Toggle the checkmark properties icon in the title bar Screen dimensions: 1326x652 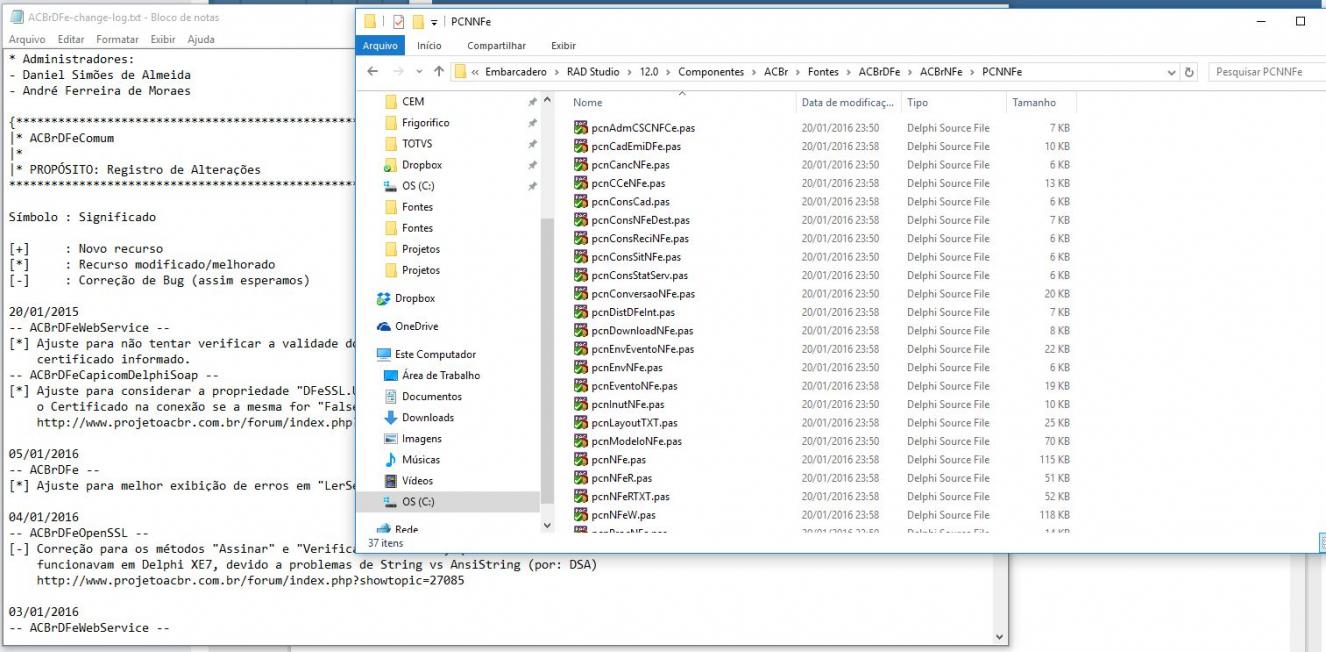(398, 21)
